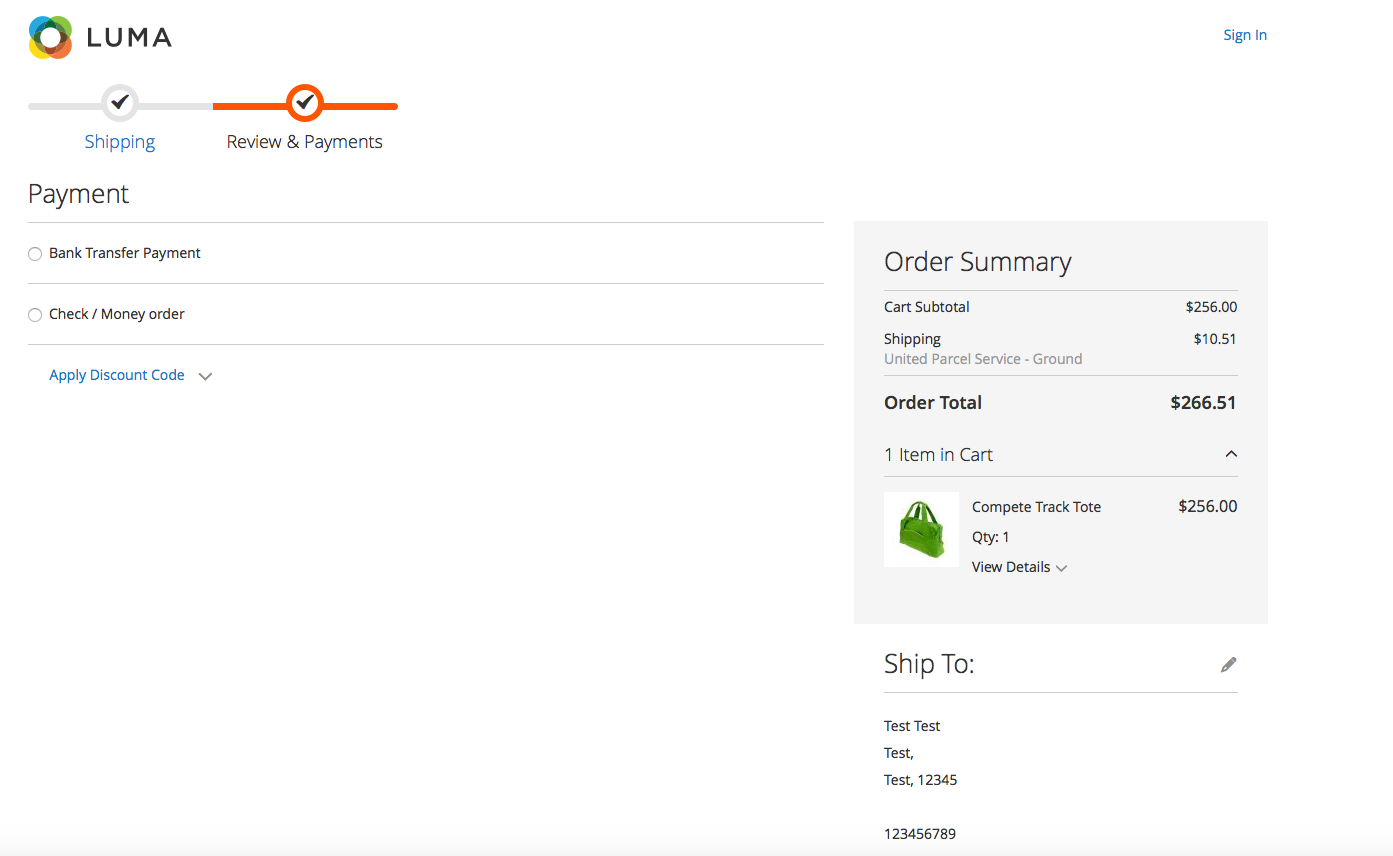Click the United Parcel Service - Ground shipping text

983,358
